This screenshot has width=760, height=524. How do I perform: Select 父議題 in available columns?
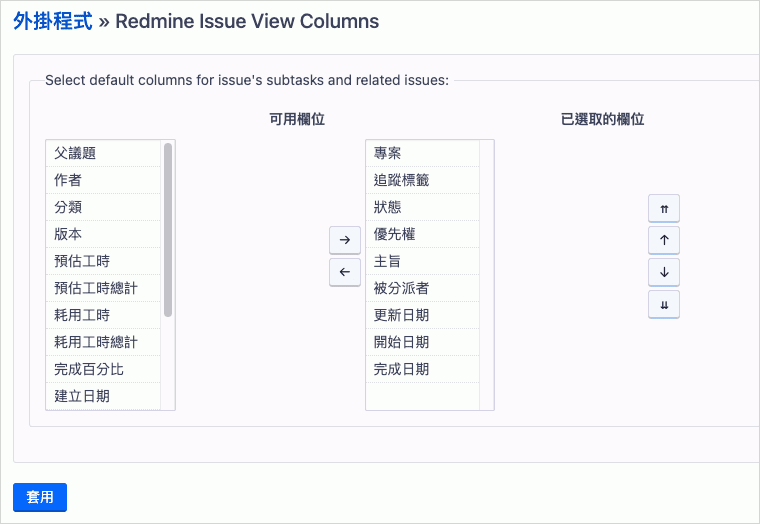103,153
